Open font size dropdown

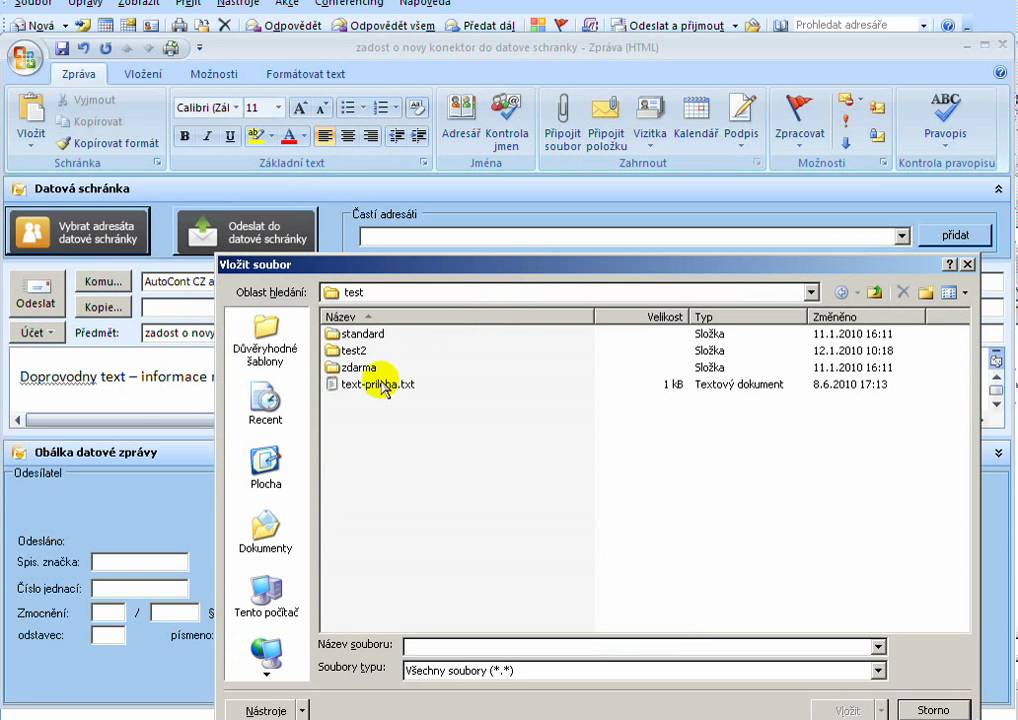pos(279,108)
